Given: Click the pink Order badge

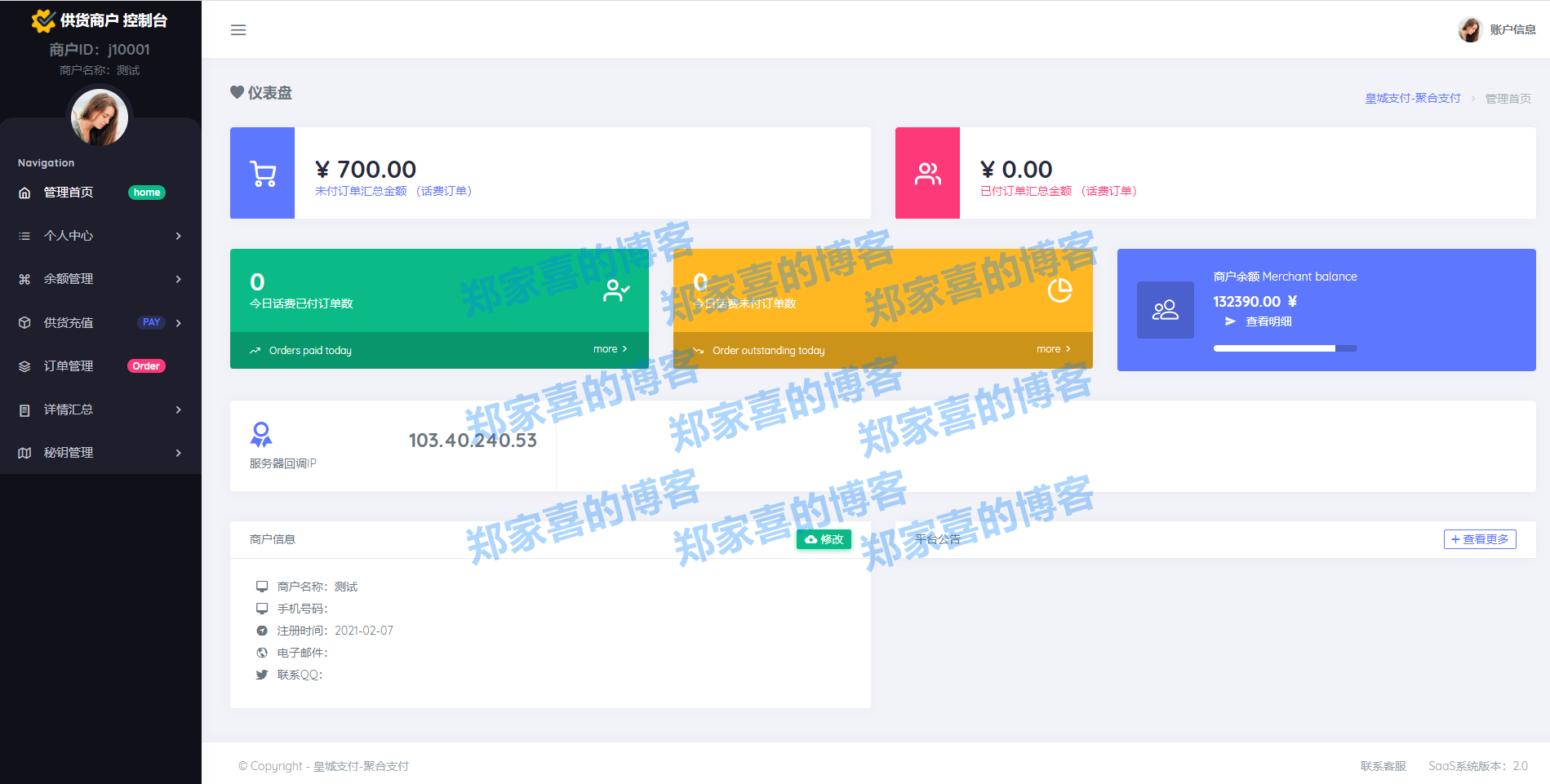Looking at the screenshot, I should (x=146, y=366).
